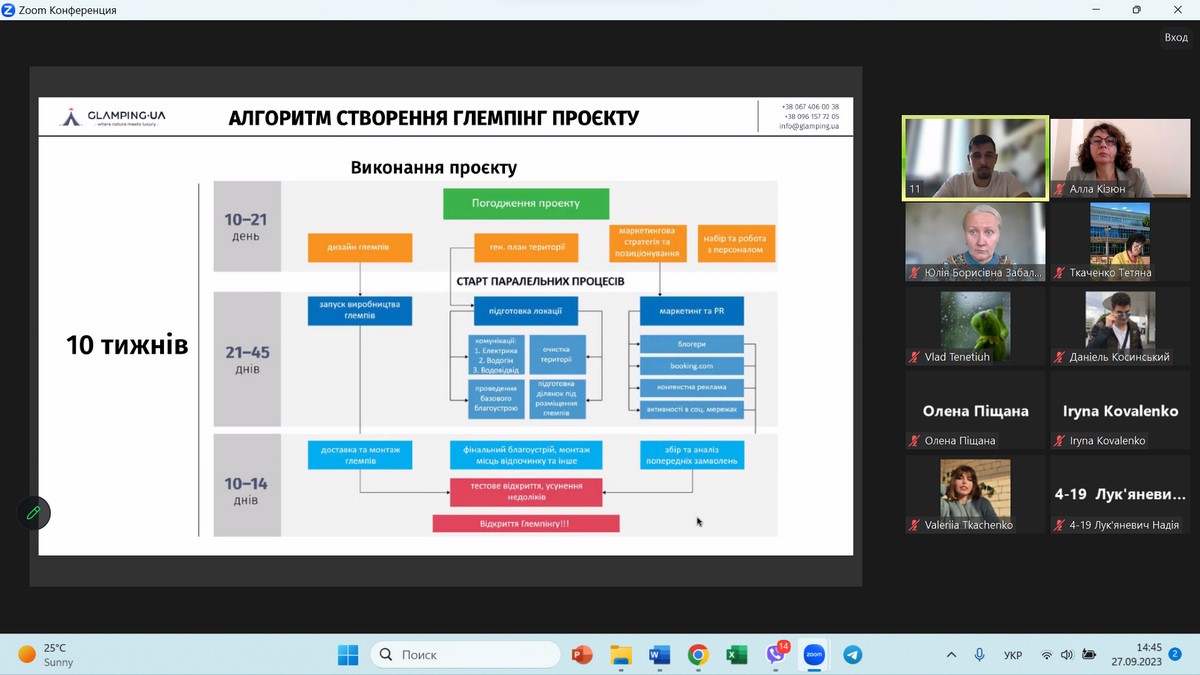This screenshot has width=1200, height=675.
Task: Click the Вход button at top right
Action: click(x=1175, y=37)
